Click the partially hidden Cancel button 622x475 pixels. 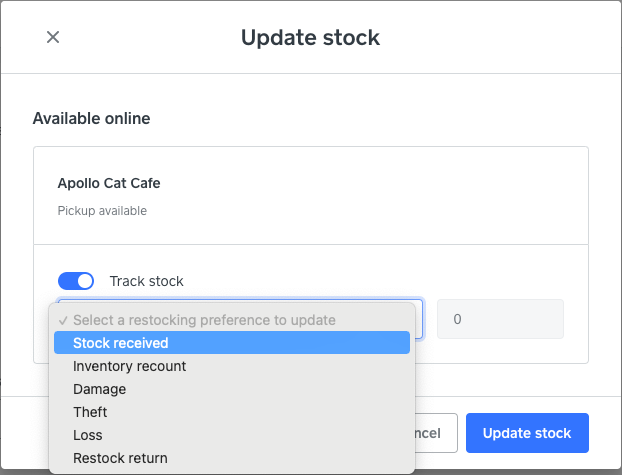(436, 433)
